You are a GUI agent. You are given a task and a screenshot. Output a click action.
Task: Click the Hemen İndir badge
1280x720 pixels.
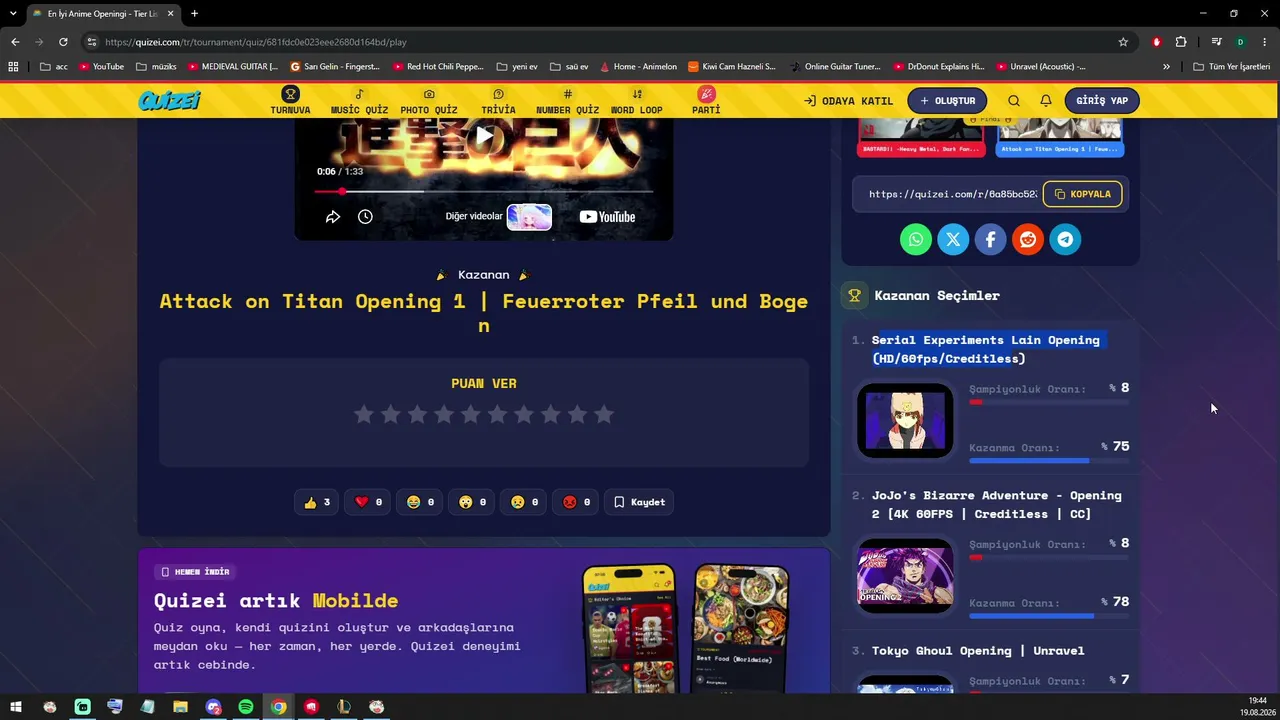pyautogui.click(x=196, y=572)
